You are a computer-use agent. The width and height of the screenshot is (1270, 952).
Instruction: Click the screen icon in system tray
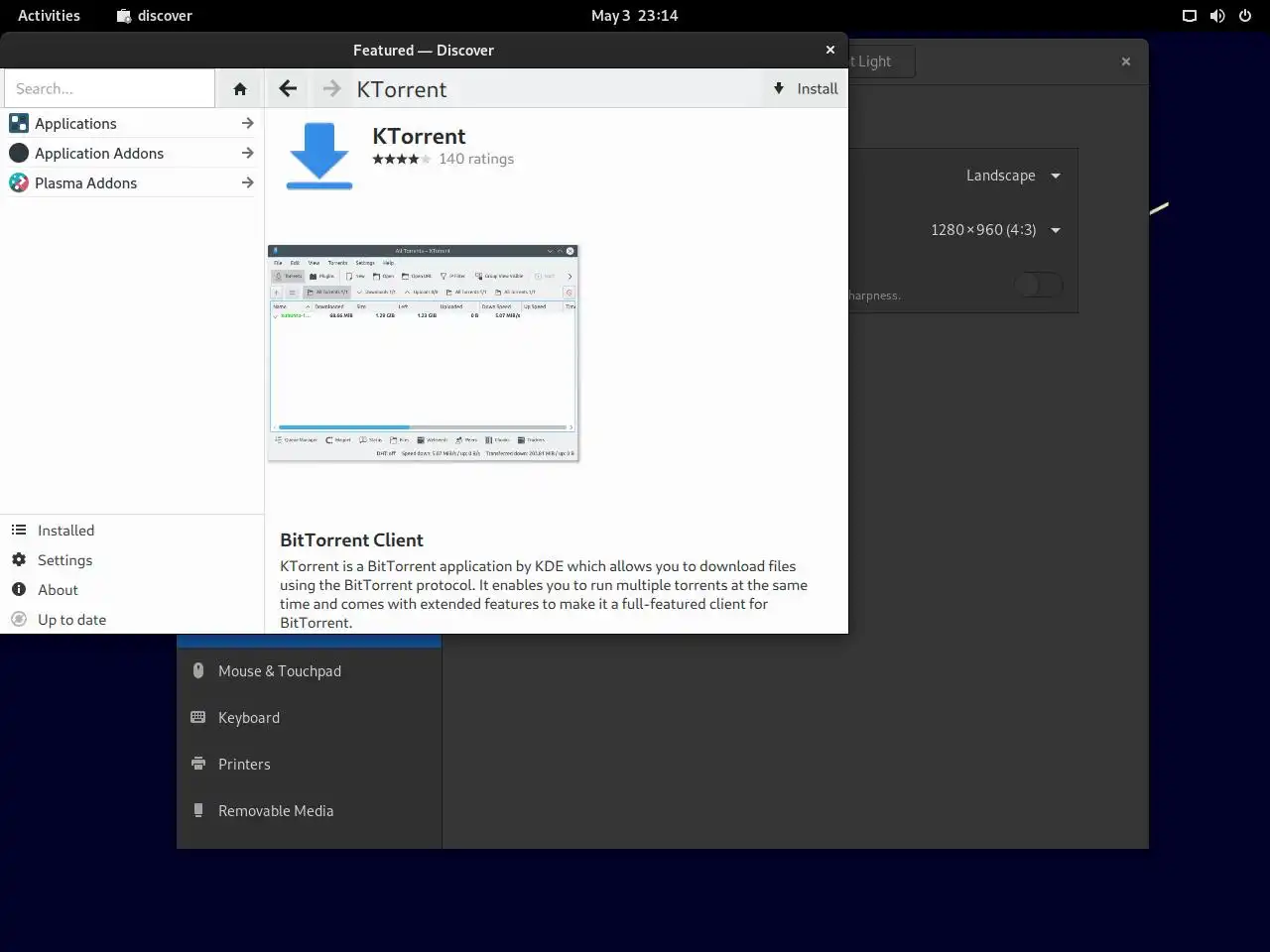coord(1190,16)
